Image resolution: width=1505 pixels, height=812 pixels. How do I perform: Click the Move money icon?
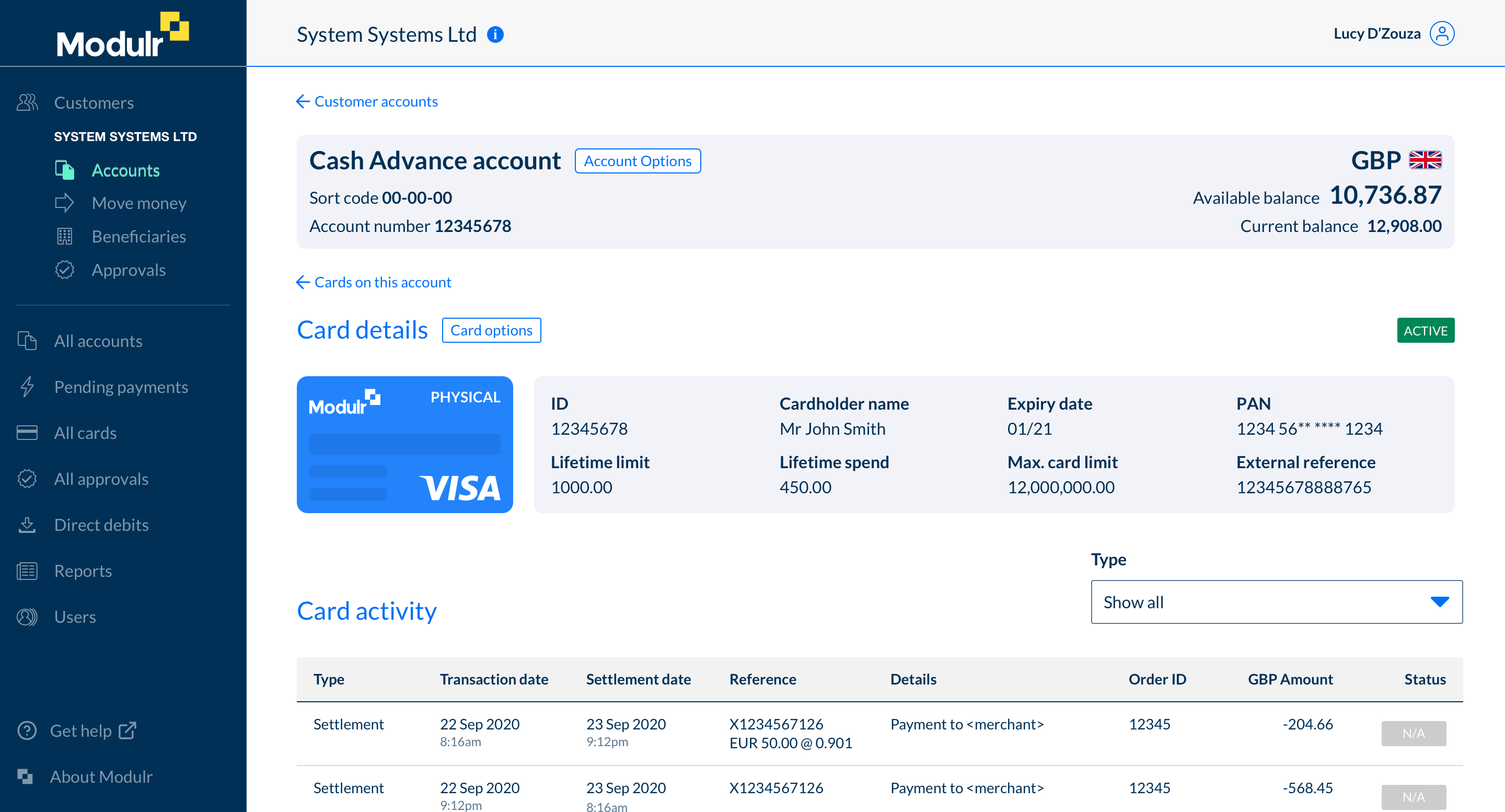66,203
